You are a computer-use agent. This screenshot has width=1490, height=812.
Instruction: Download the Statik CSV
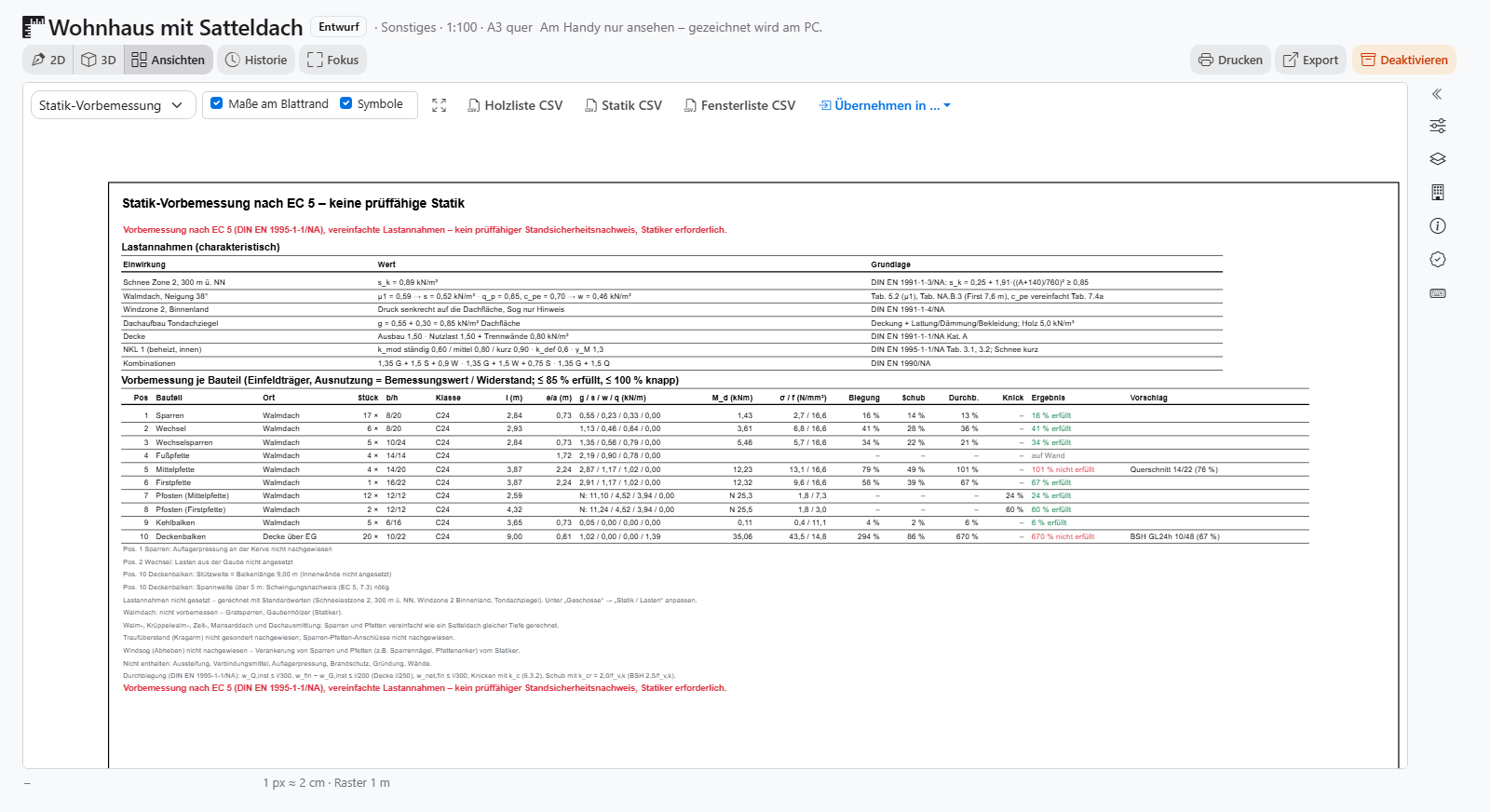[623, 105]
